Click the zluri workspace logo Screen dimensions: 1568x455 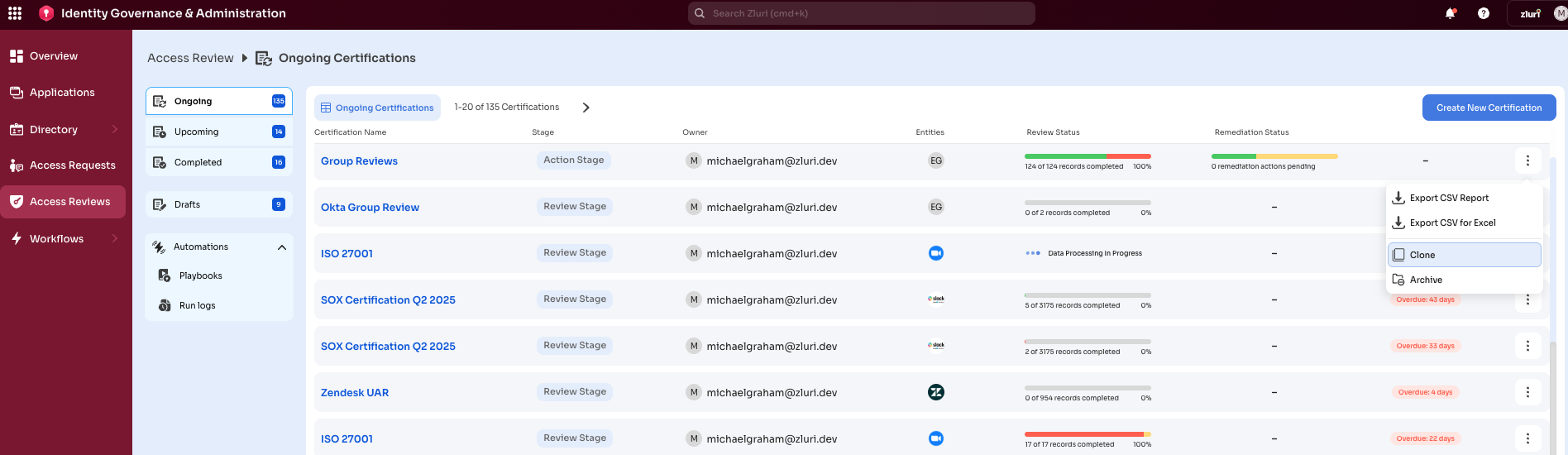tap(1530, 13)
